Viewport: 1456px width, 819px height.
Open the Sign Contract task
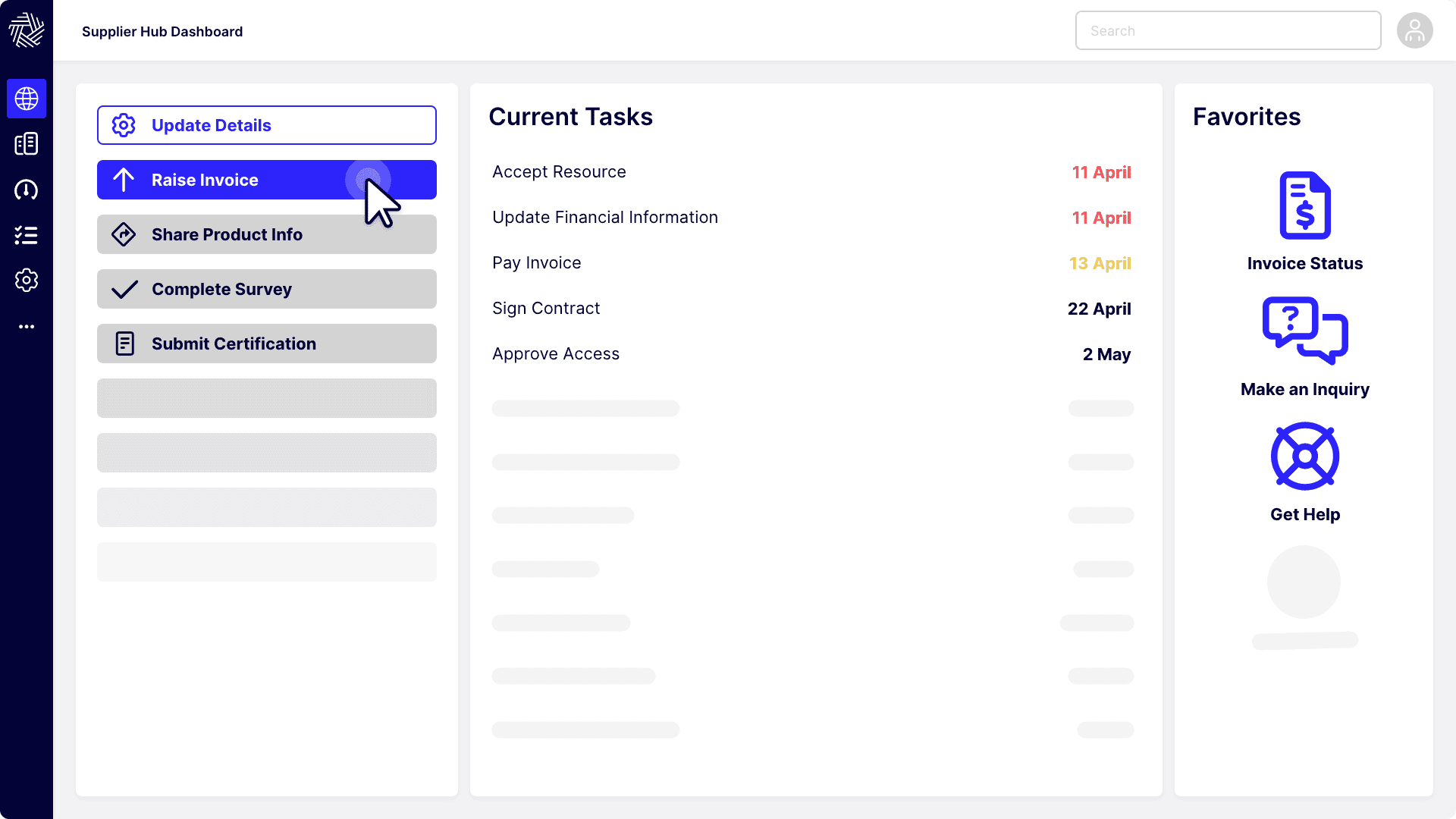(546, 309)
